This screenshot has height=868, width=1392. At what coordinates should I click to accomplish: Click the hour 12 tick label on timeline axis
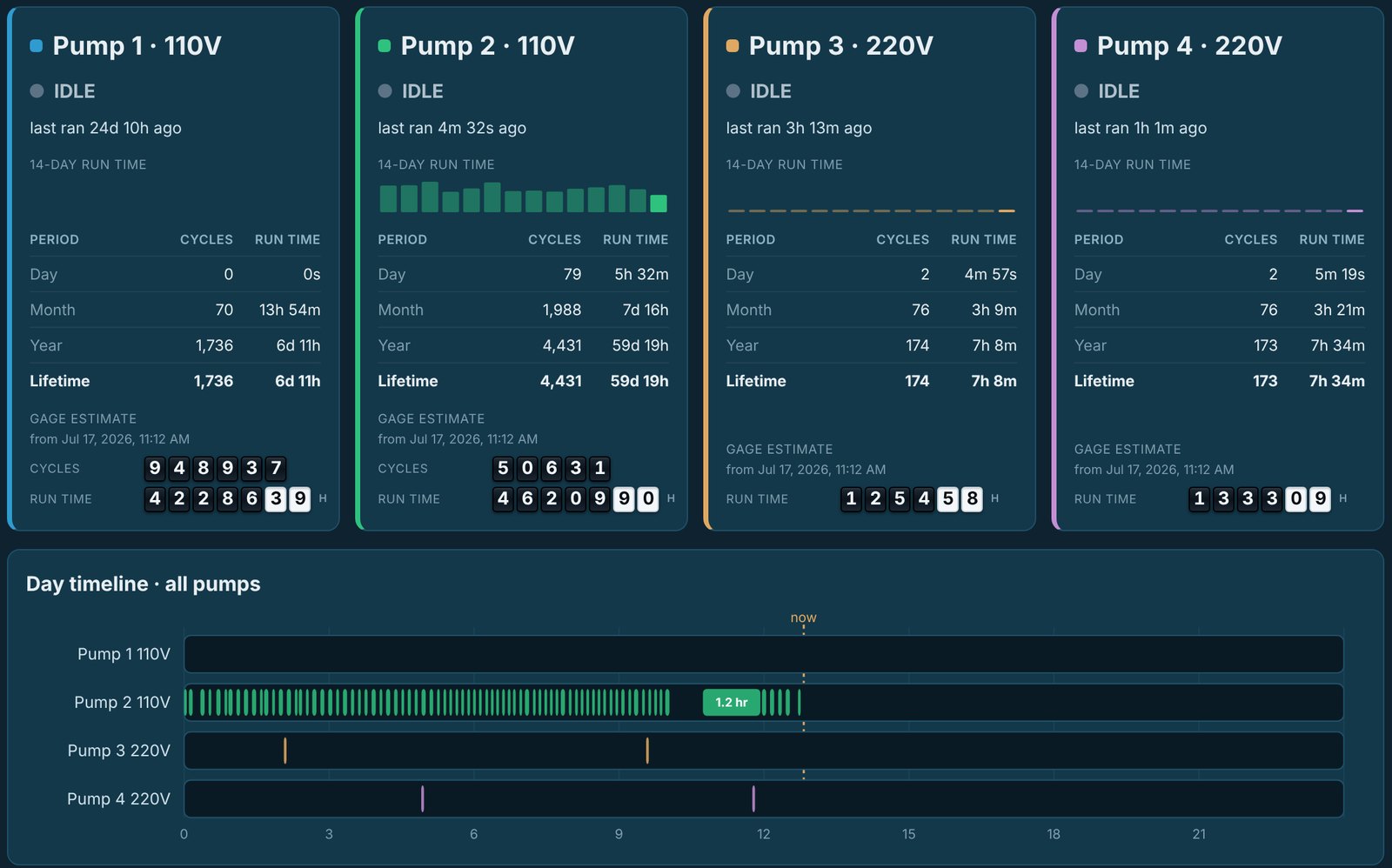(763, 834)
